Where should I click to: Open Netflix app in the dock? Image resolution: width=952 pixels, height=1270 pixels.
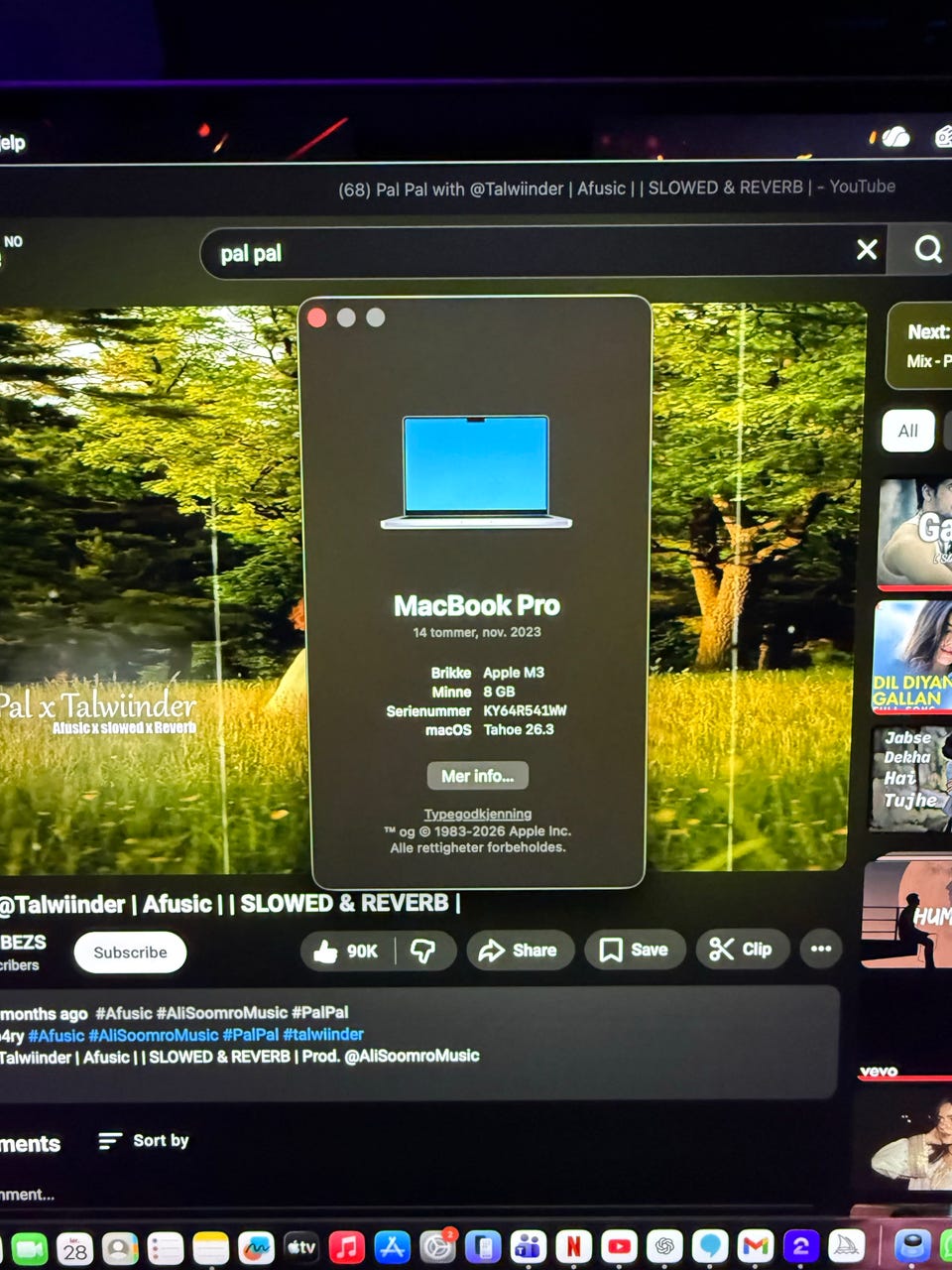(x=574, y=1245)
